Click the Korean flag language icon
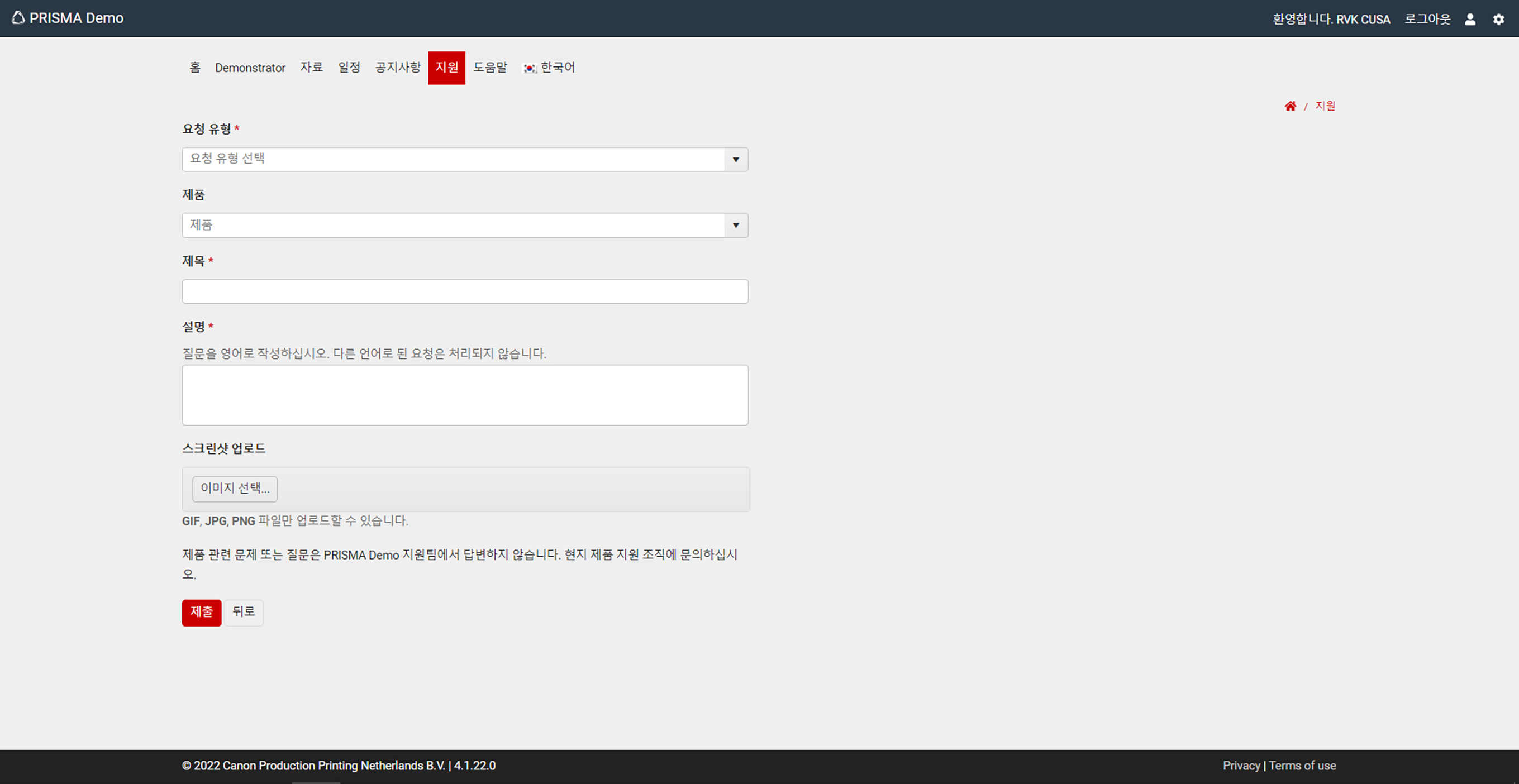1519x784 pixels. pos(530,68)
